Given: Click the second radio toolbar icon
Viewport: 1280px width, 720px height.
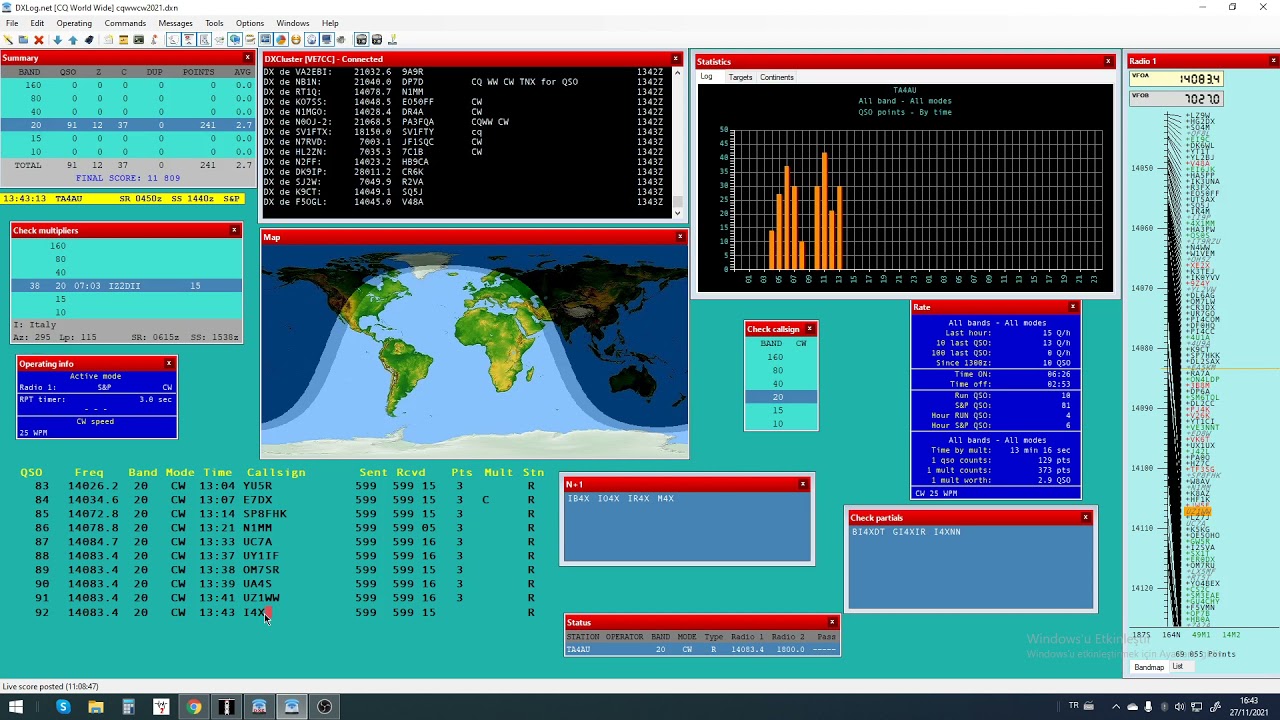Looking at the screenshot, I should (377, 40).
